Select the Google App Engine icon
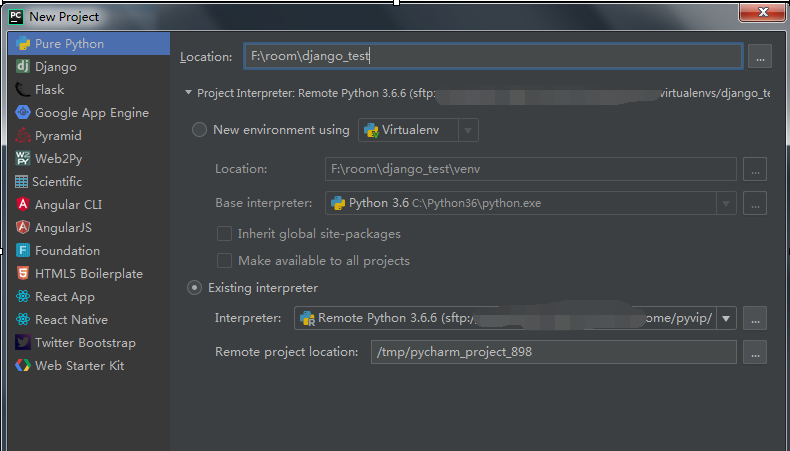The image size is (790, 451). point(23,112)
